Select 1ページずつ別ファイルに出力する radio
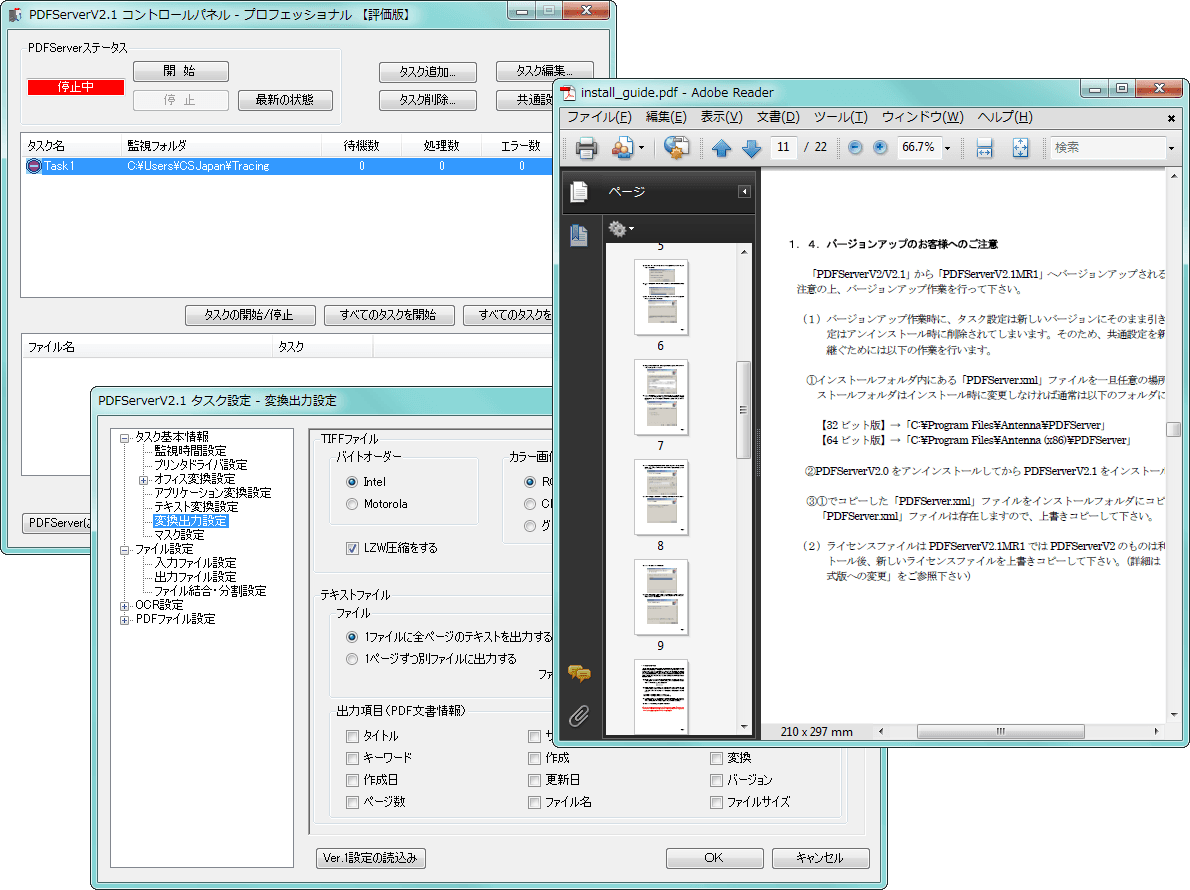The height and width of the screenshot is (890, 1190). click(352, 659)
